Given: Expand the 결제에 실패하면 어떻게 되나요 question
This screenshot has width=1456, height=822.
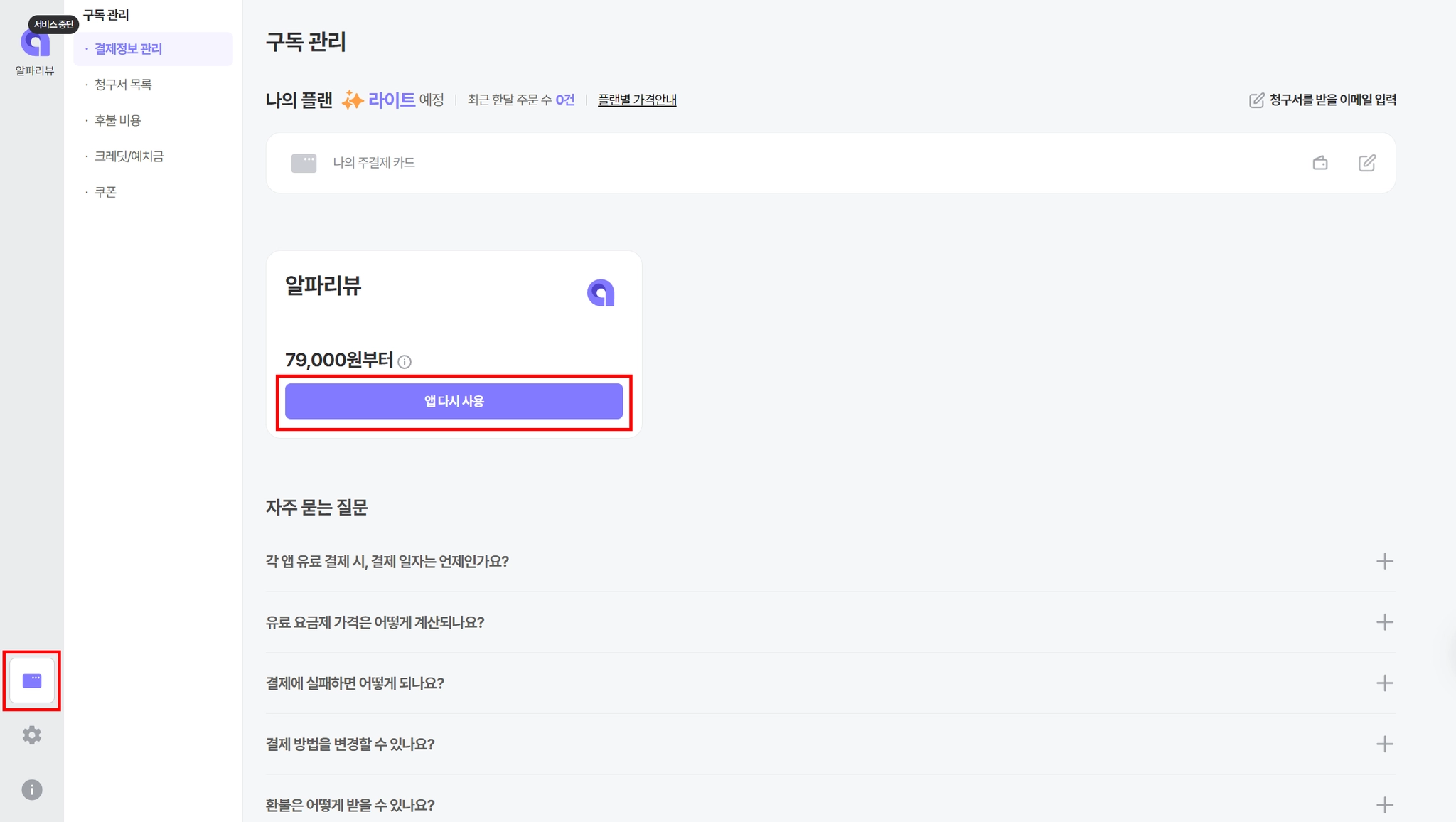Looking at the screenshot, I should pos(1384,683).
